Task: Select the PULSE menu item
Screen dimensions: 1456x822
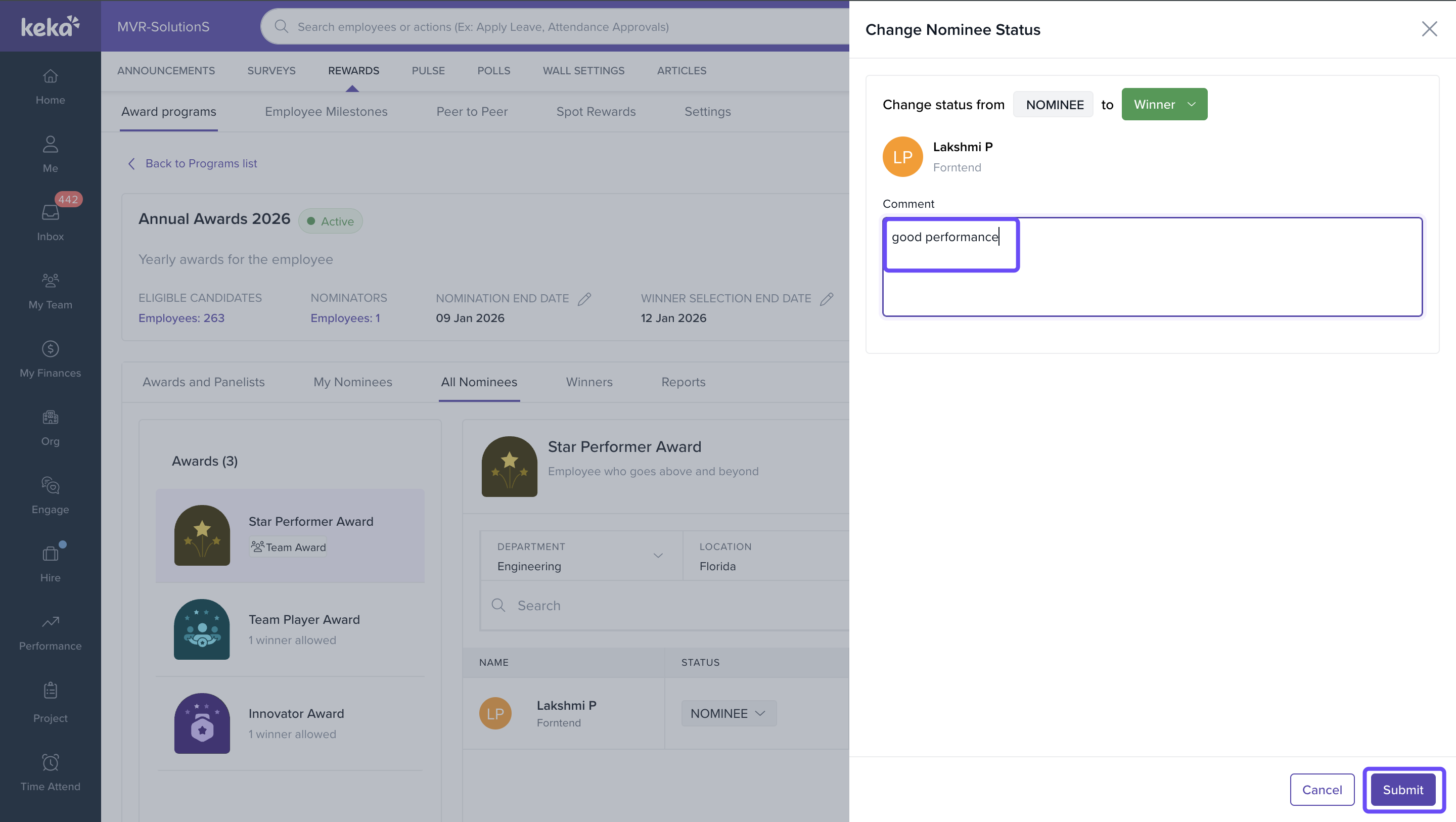Action: coord(428,71)
